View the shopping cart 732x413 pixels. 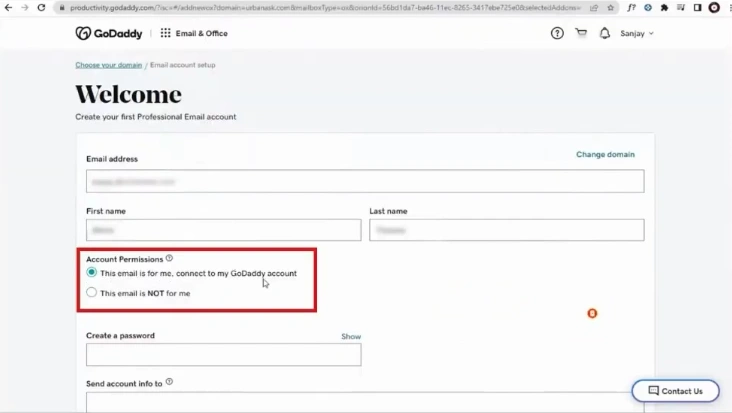[x=581, y=33]
